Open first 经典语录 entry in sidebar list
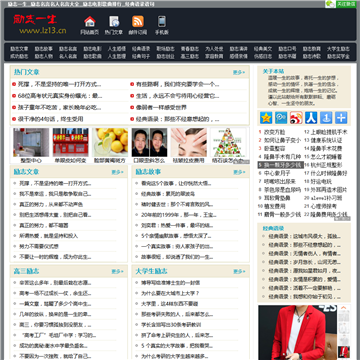Image resolution: width=360 pixels, height=360 pixels. click(x=305, y=236)
